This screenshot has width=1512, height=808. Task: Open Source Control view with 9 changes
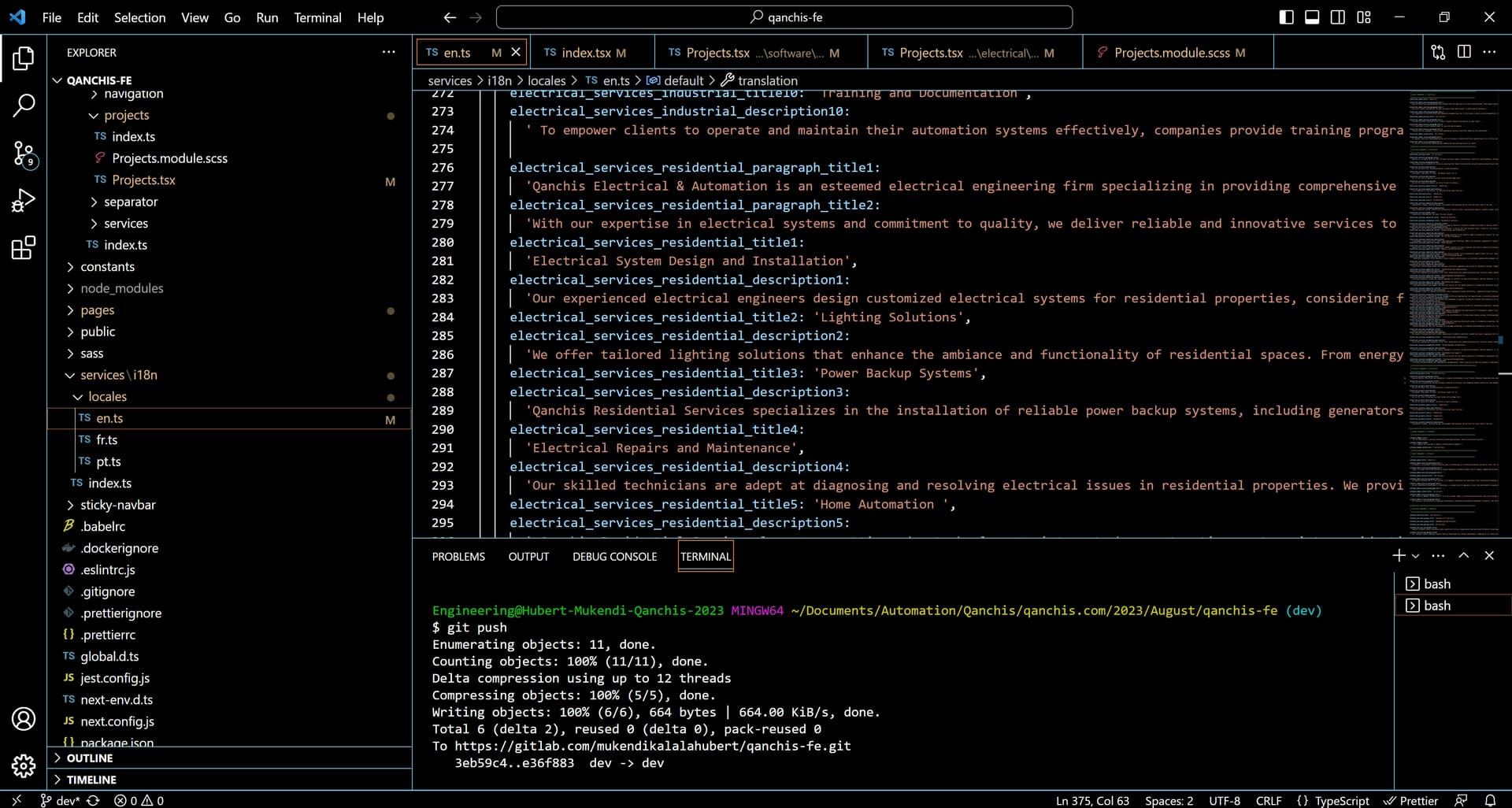point(24,154)
